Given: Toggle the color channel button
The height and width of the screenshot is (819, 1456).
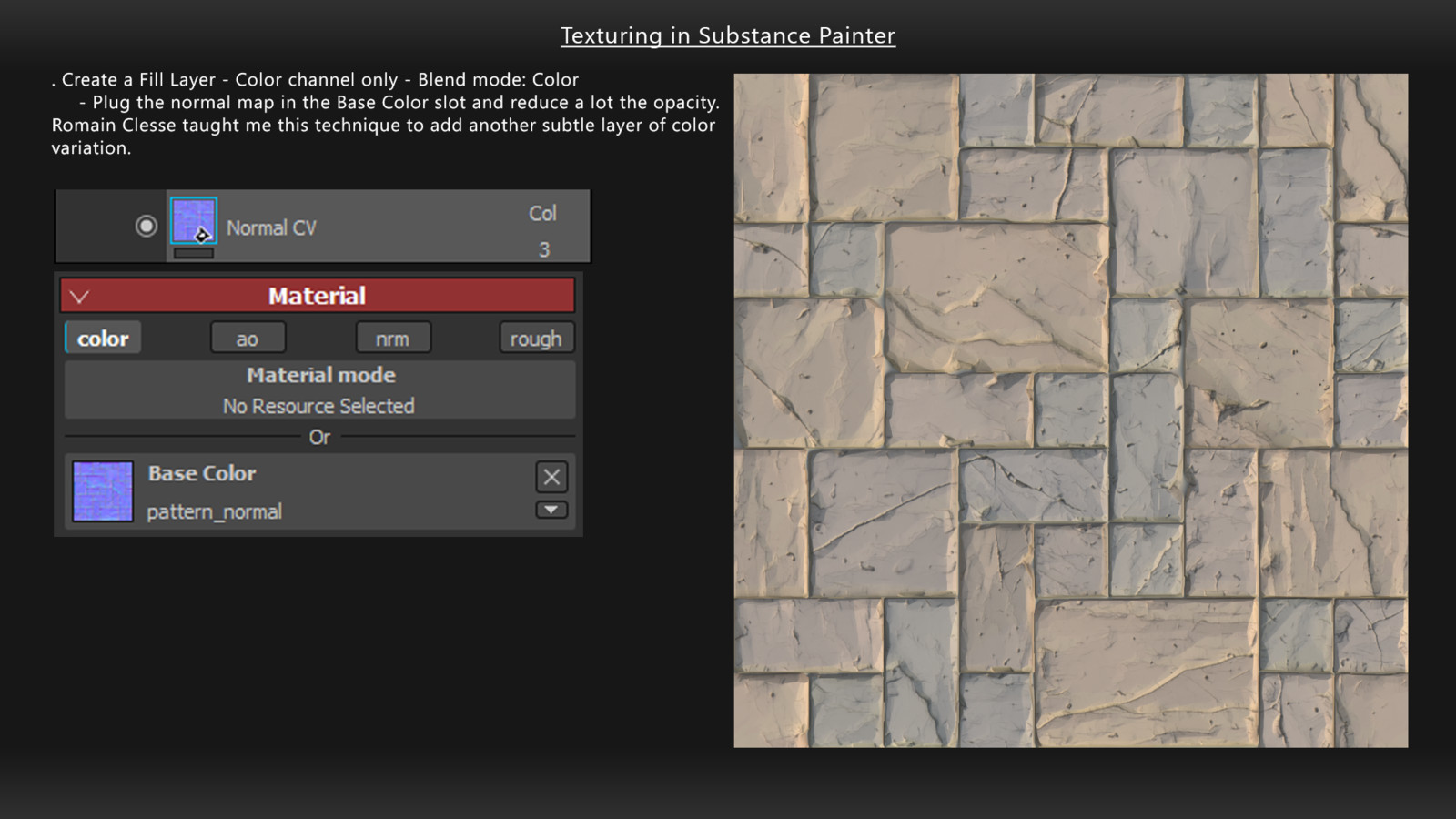Looking at the screenshot, I should click(103, 339).
